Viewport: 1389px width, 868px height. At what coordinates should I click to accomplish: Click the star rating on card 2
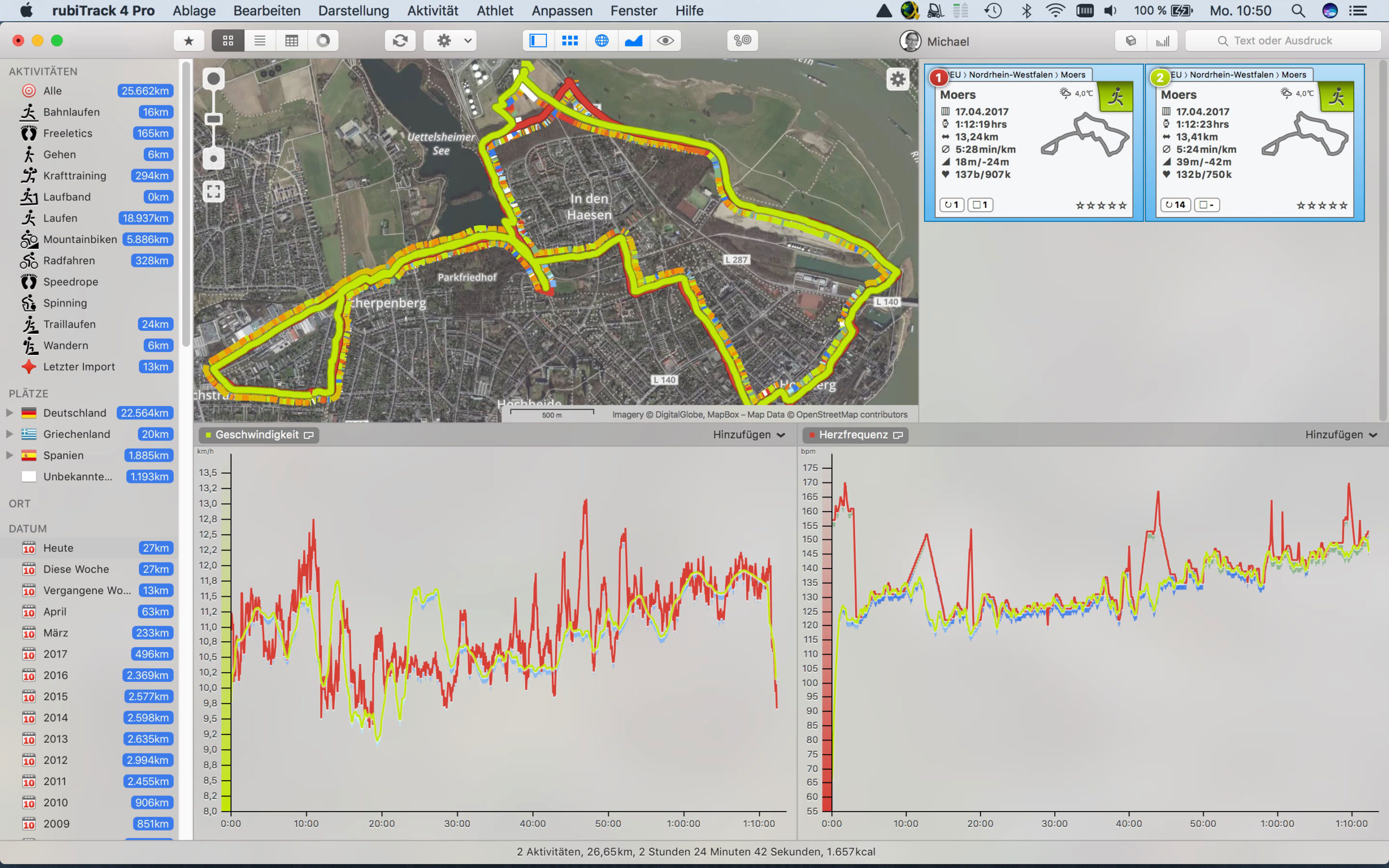click(x=1322, y=206)
